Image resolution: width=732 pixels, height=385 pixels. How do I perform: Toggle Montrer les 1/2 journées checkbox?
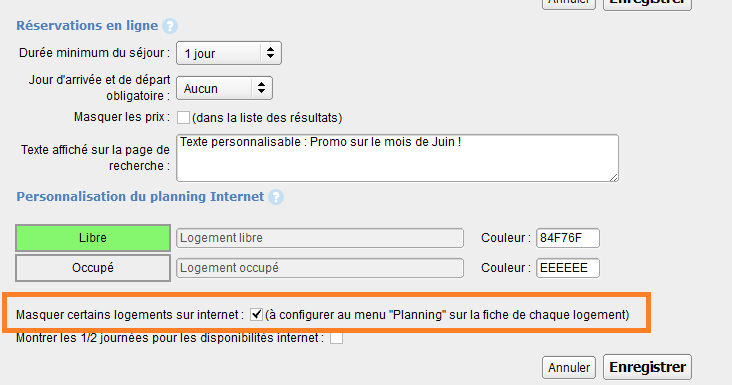click(336, 337)
